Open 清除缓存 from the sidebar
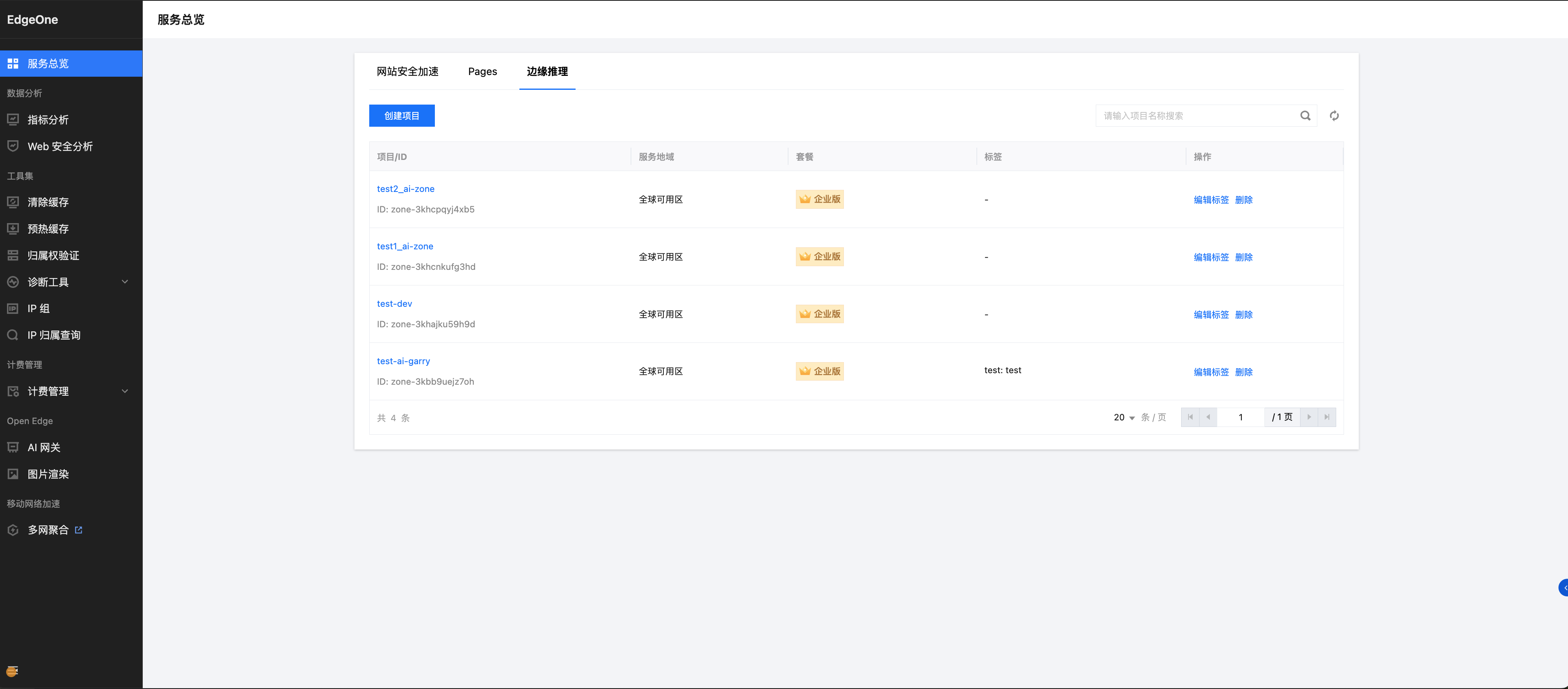Image resolution: width=1568 pixels, height=689 pixels. pos(48,202)
